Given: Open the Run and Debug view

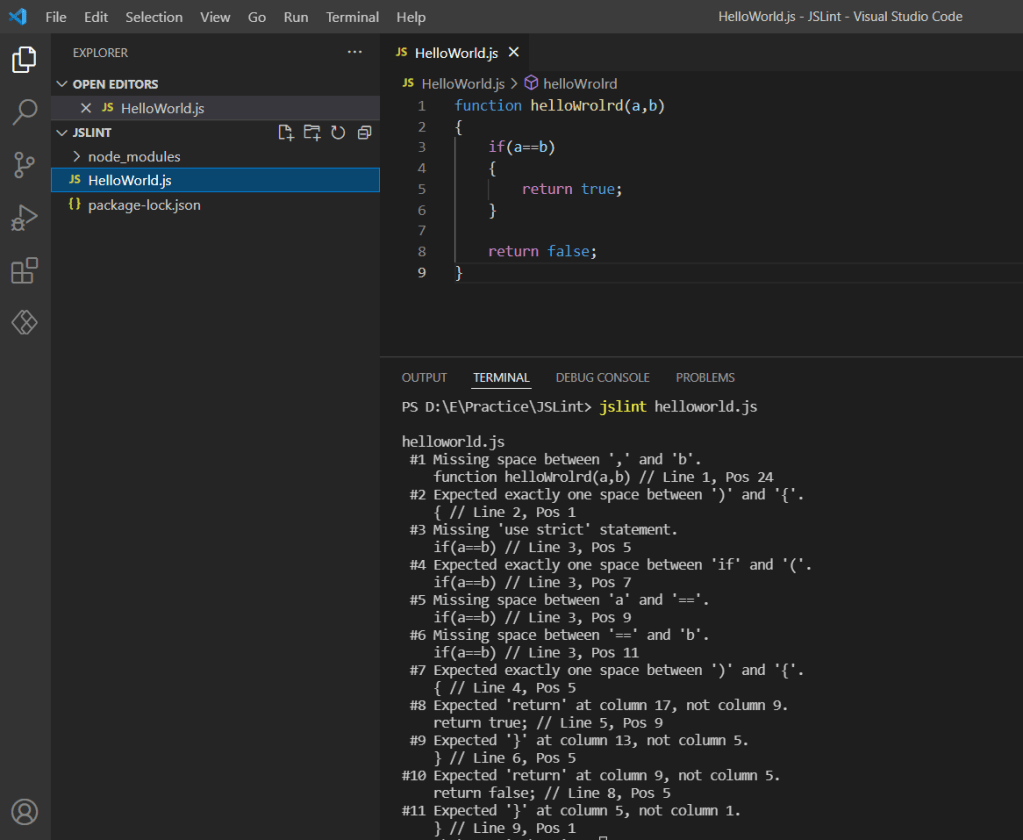Looking at the screenshot, I should (25, 218).
